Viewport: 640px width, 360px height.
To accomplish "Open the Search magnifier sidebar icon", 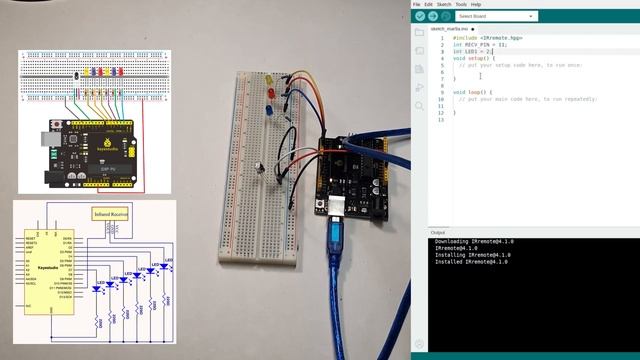I will tap(419, 106).
